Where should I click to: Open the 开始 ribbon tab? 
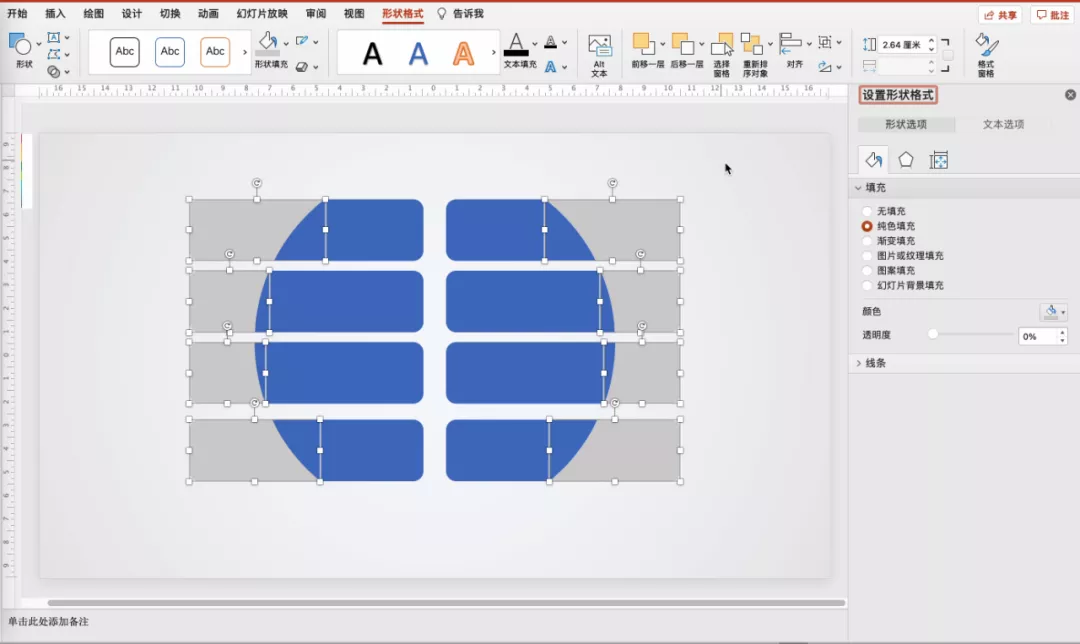17,13
